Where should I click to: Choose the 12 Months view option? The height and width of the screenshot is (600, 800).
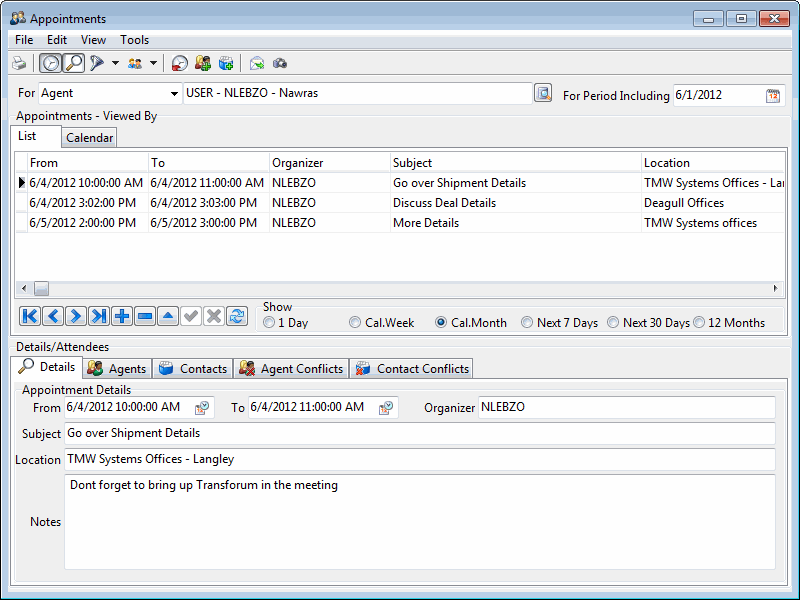click(699, 323)
